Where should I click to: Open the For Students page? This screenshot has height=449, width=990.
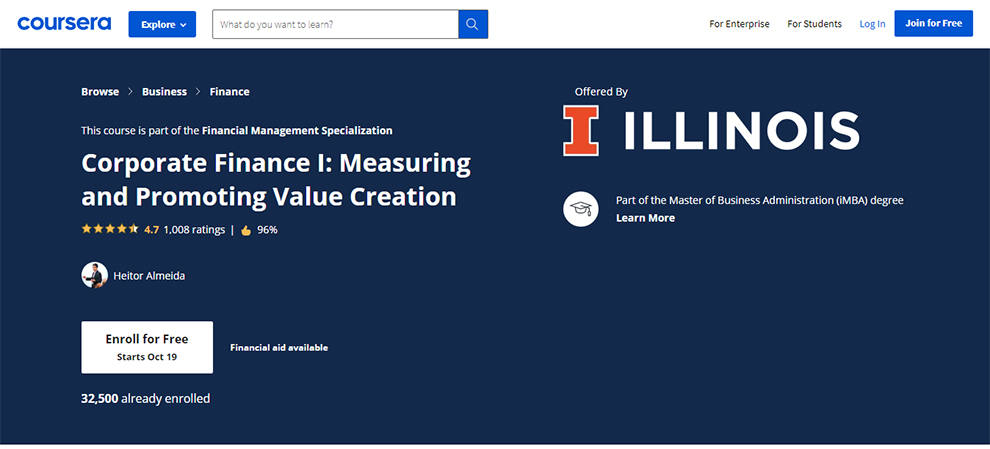pyautogui.click(x=814, y=24)
